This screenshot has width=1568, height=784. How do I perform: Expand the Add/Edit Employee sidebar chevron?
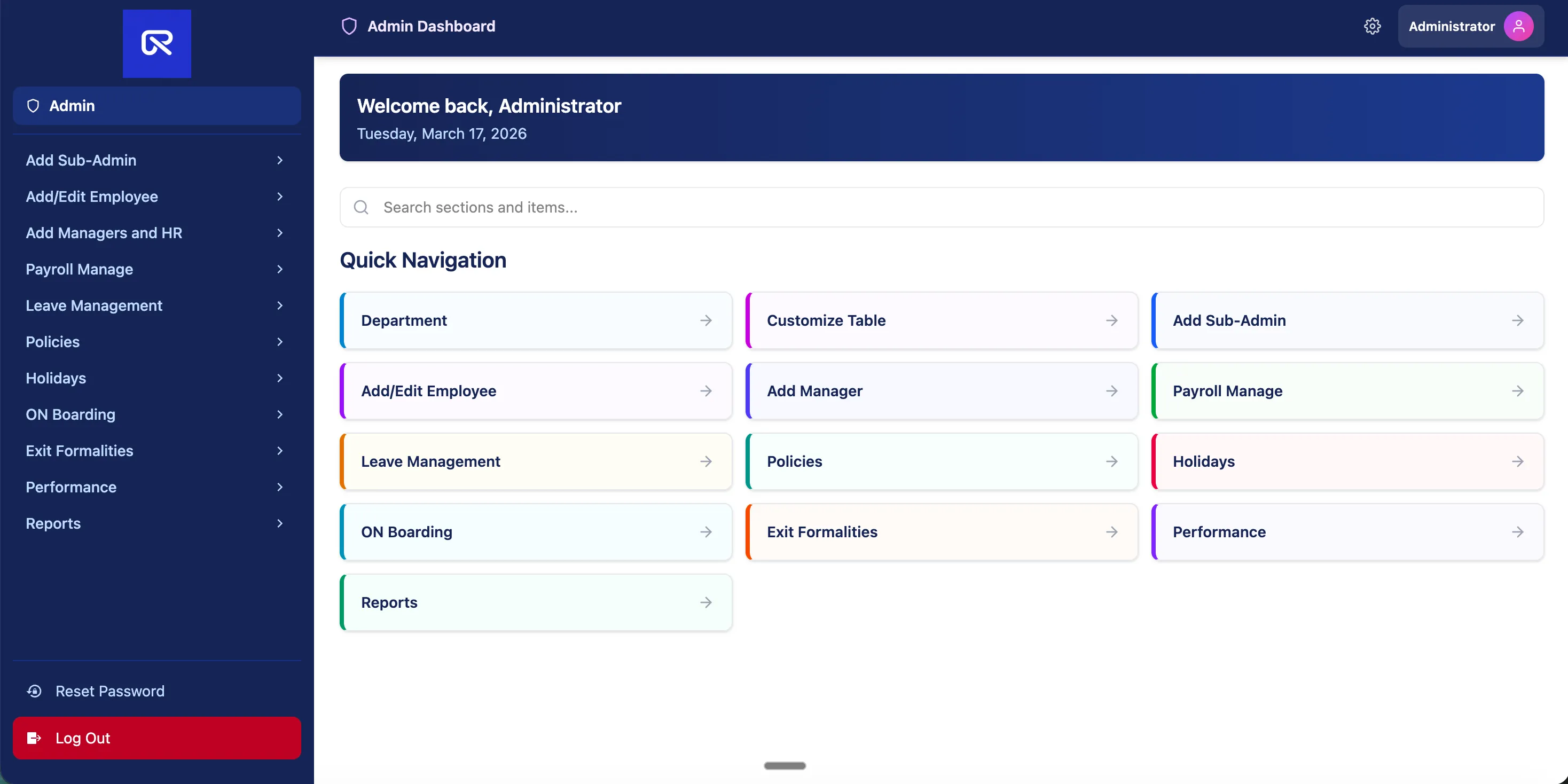(x=280, y=197)
